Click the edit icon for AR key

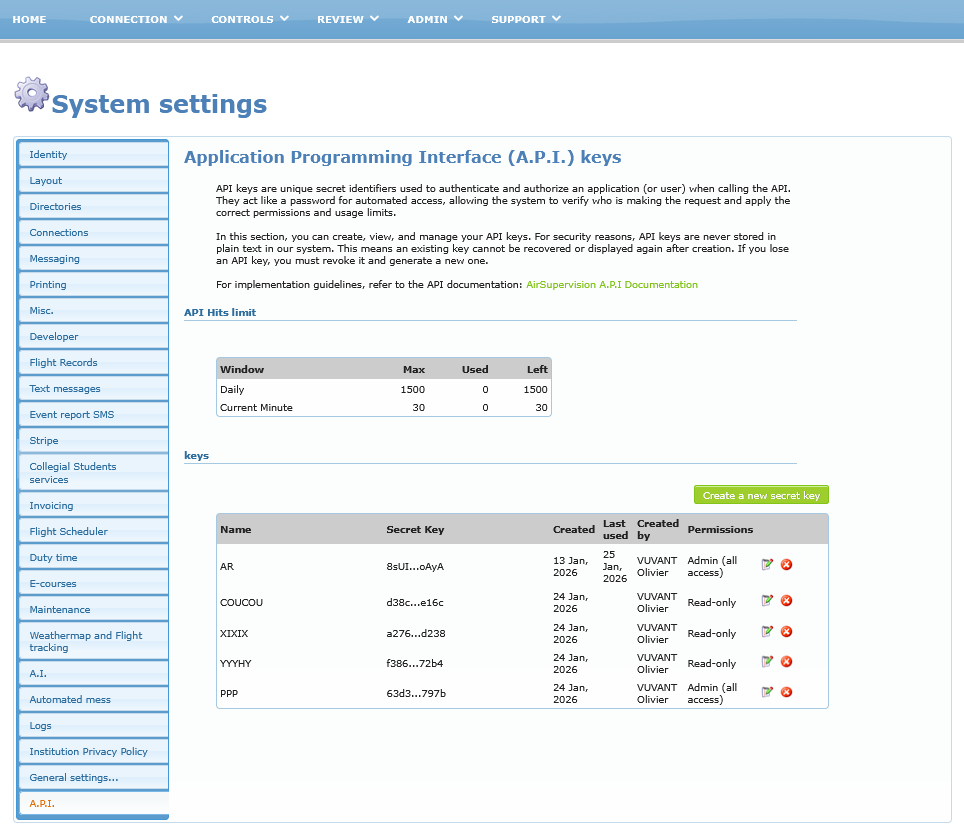[767, 565]
